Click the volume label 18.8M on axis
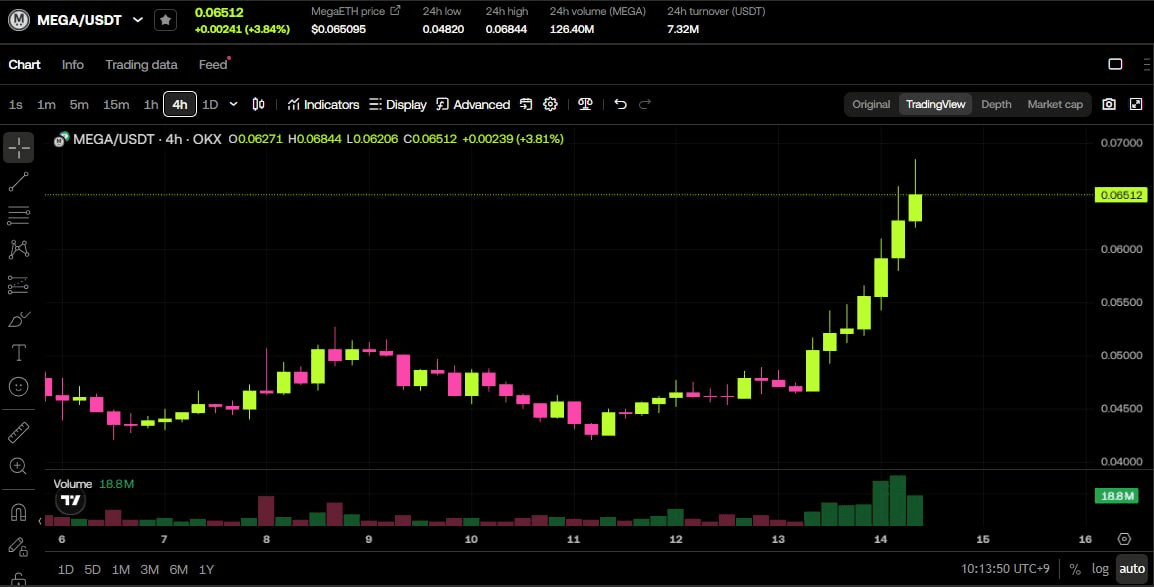Viewport: 1154px width, 587px height. [x=1117, y=496]
